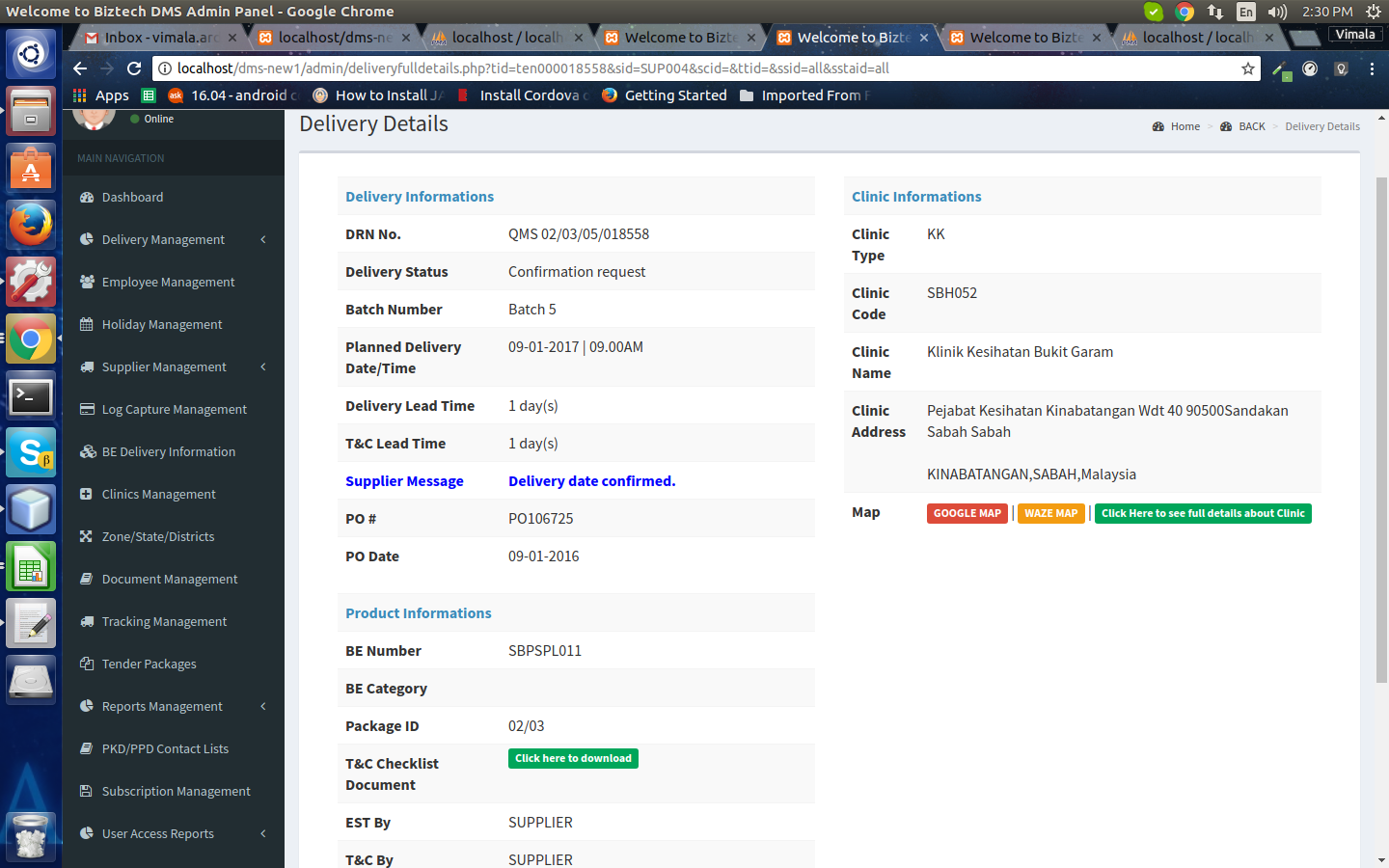This screenshot has height=868, width=1389.
Task: Click Supplier Management truck icon
Action: click(87, 366)
